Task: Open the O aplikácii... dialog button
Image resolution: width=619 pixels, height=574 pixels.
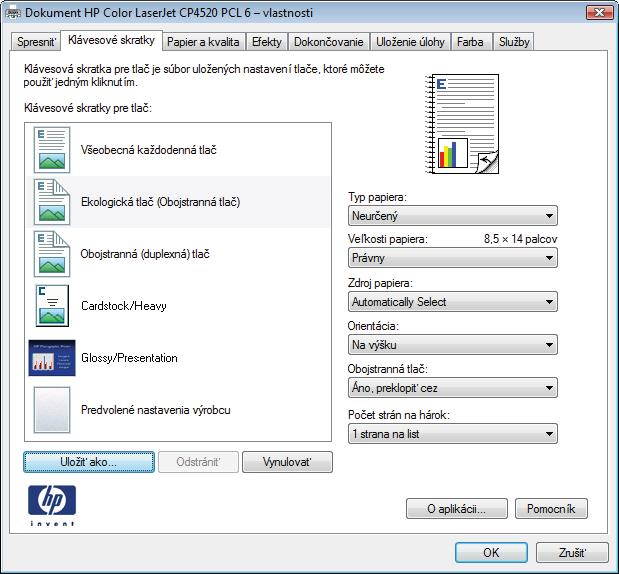Action: pos(457,508)
